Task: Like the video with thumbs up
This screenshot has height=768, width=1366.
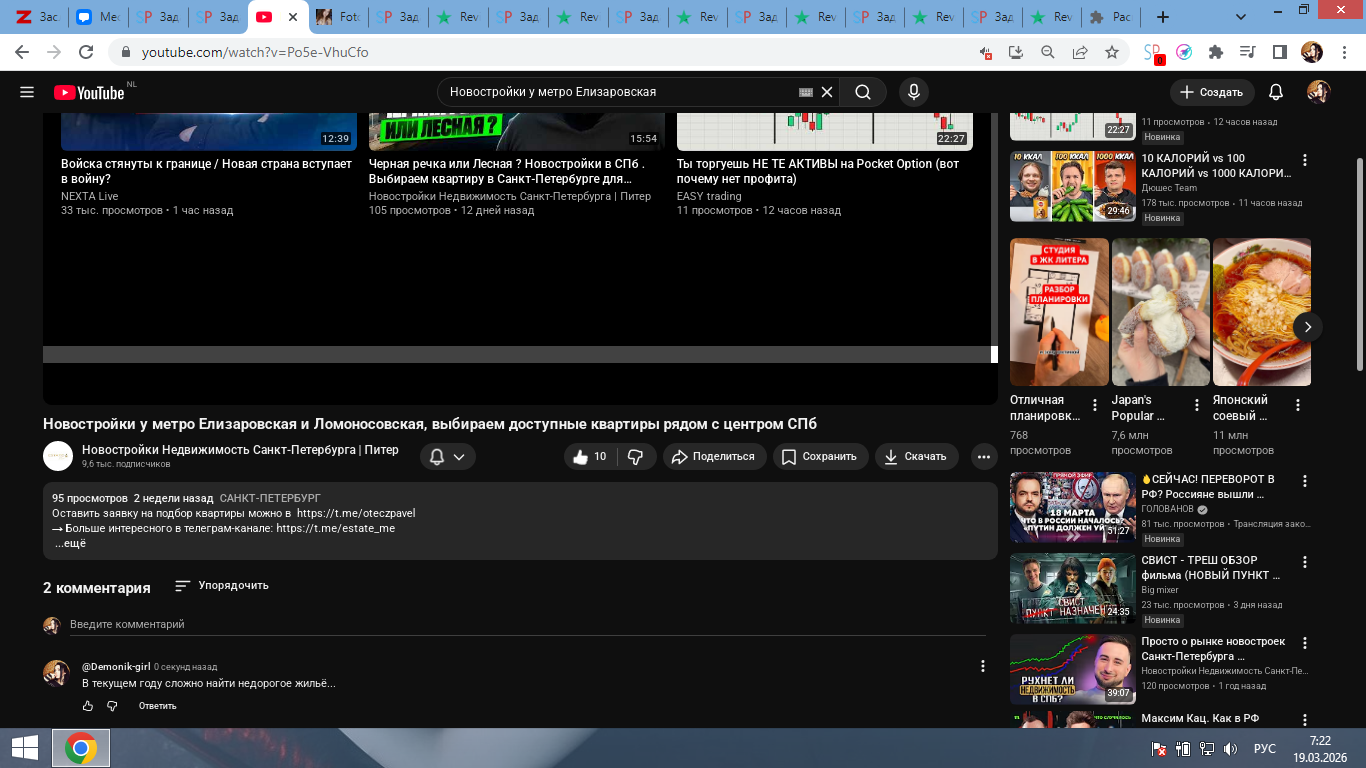Action: [588, 457]
